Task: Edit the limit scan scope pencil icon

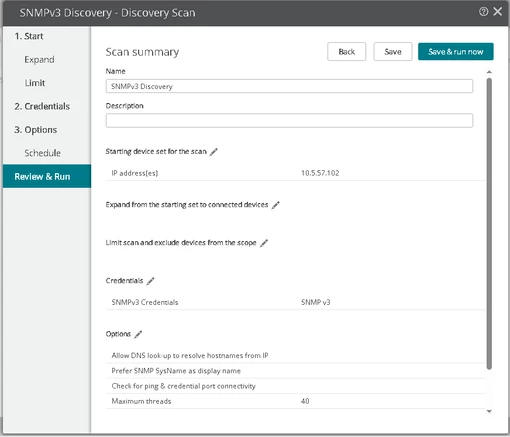Action: (x=264, y=243)
